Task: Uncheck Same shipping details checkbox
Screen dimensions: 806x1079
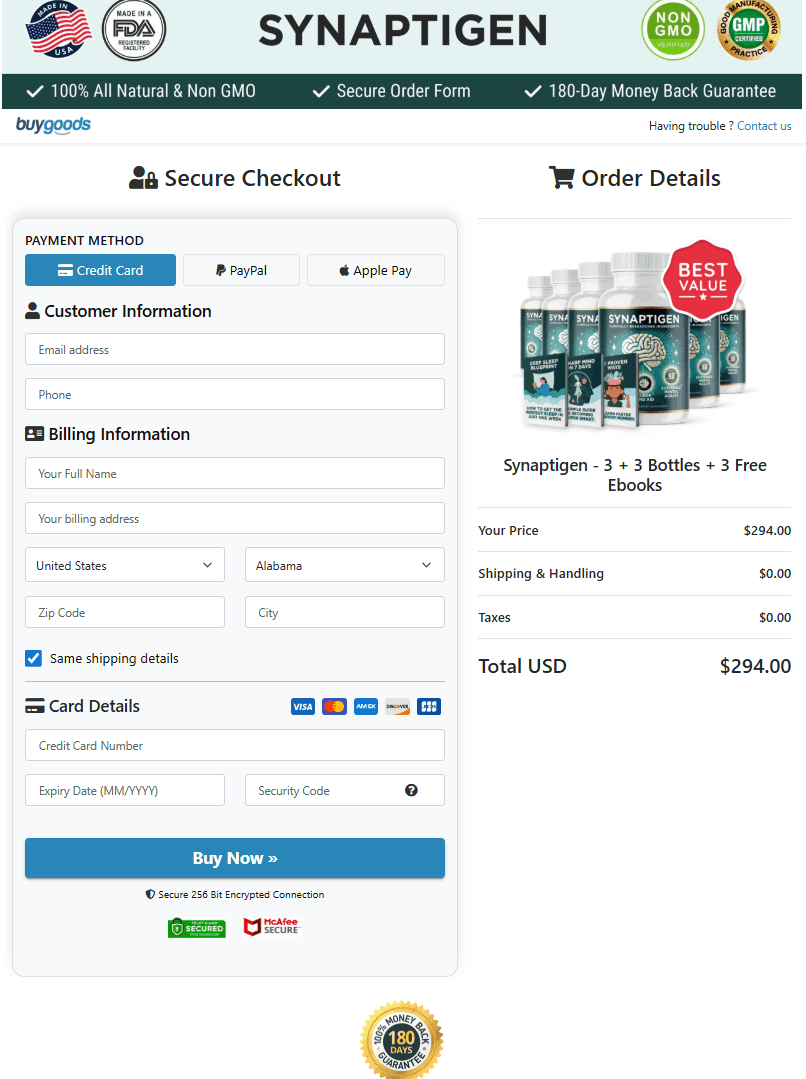Action: pos(34,659)
